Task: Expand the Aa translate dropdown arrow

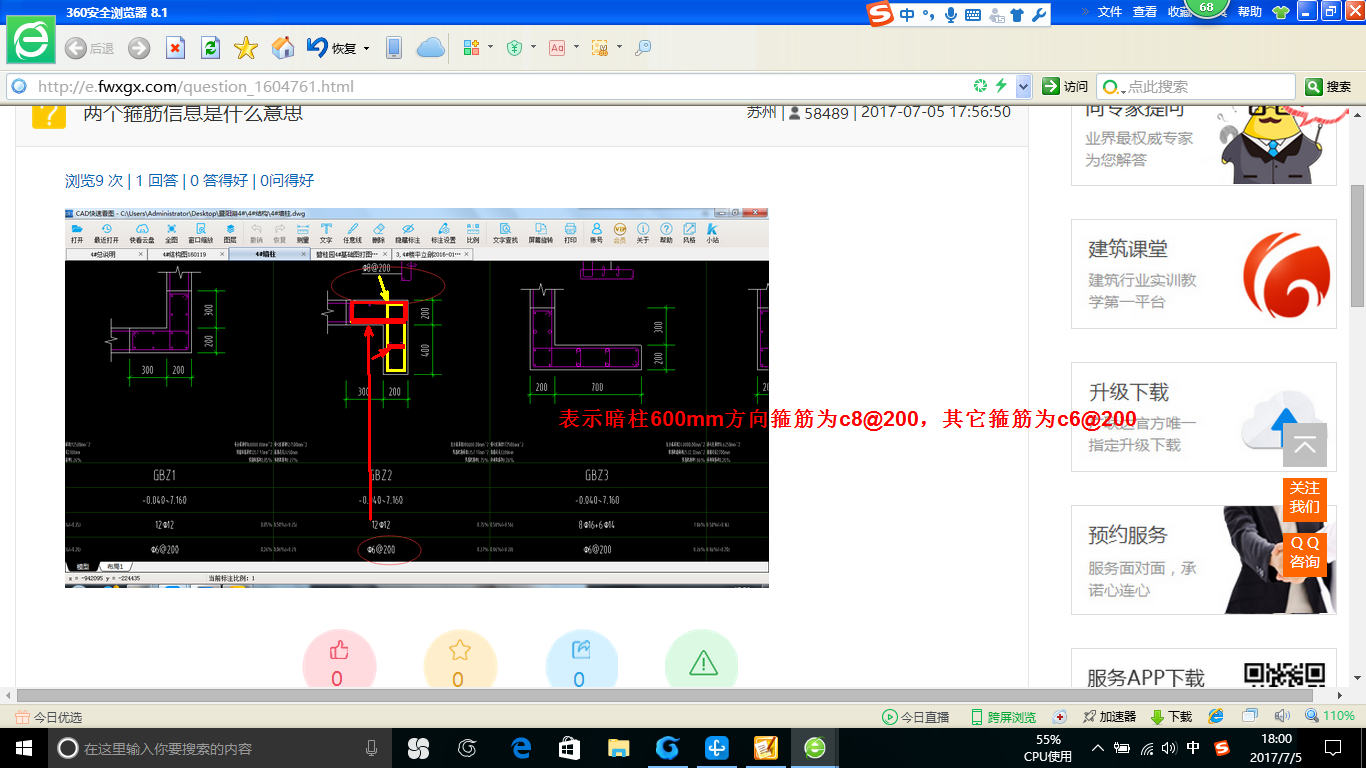Action: click(x=576, y=47)
